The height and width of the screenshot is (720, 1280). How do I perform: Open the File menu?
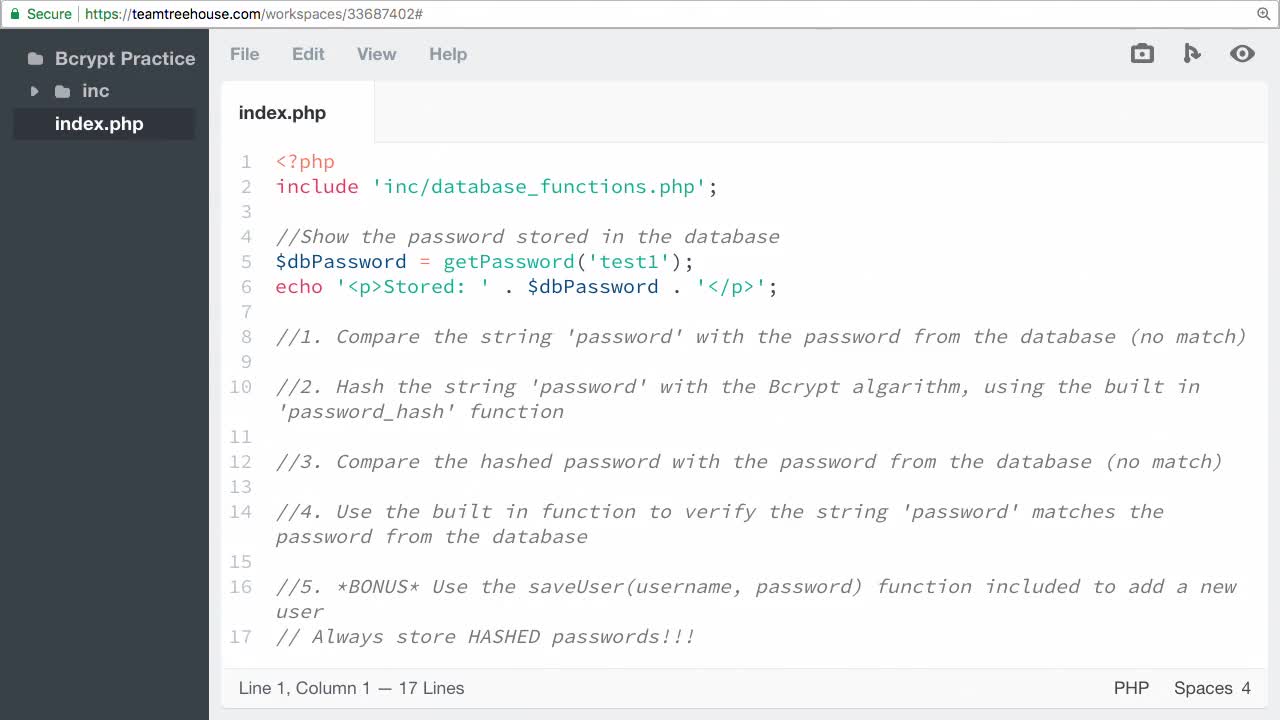(x=245, y=54)
